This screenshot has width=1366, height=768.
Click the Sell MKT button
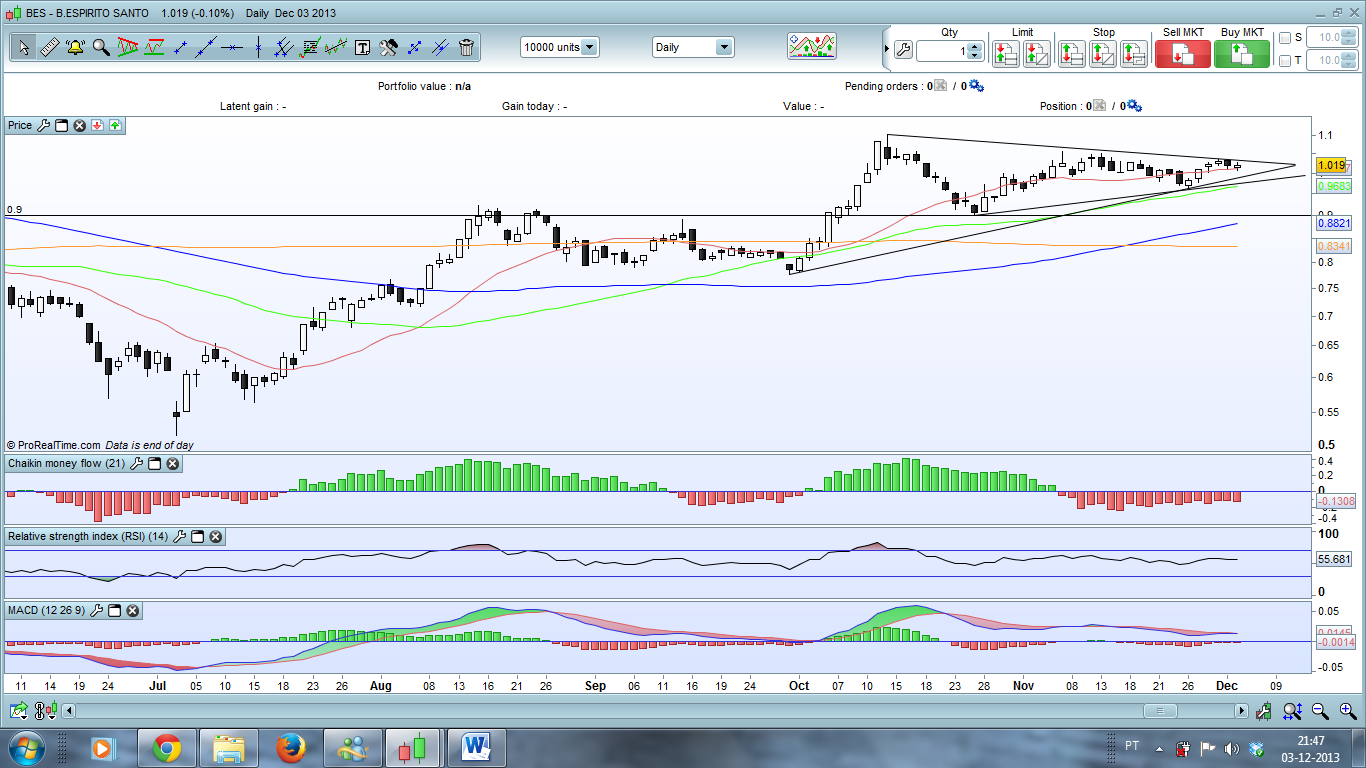coord(1182,54)
